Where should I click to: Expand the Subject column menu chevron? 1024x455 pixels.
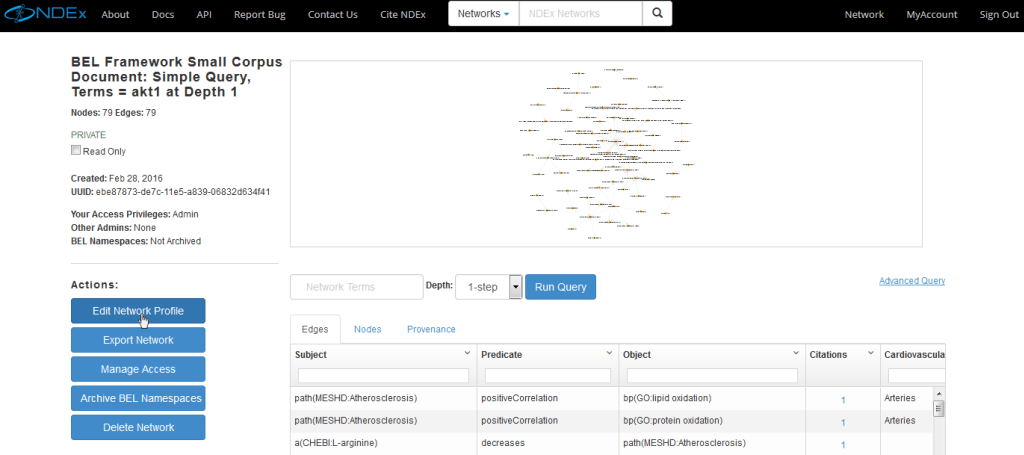point(467,353)
